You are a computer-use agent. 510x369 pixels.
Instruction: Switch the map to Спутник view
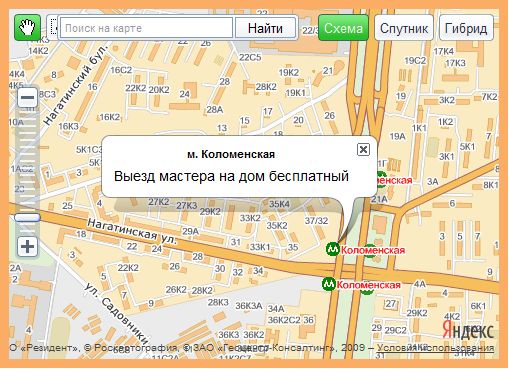(404, 28)
